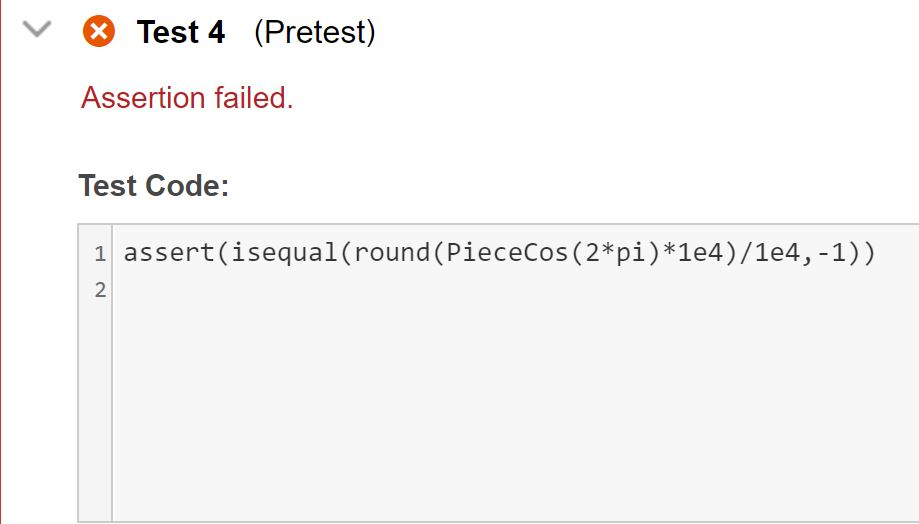Click the isequal function name in code

point(285,253)
